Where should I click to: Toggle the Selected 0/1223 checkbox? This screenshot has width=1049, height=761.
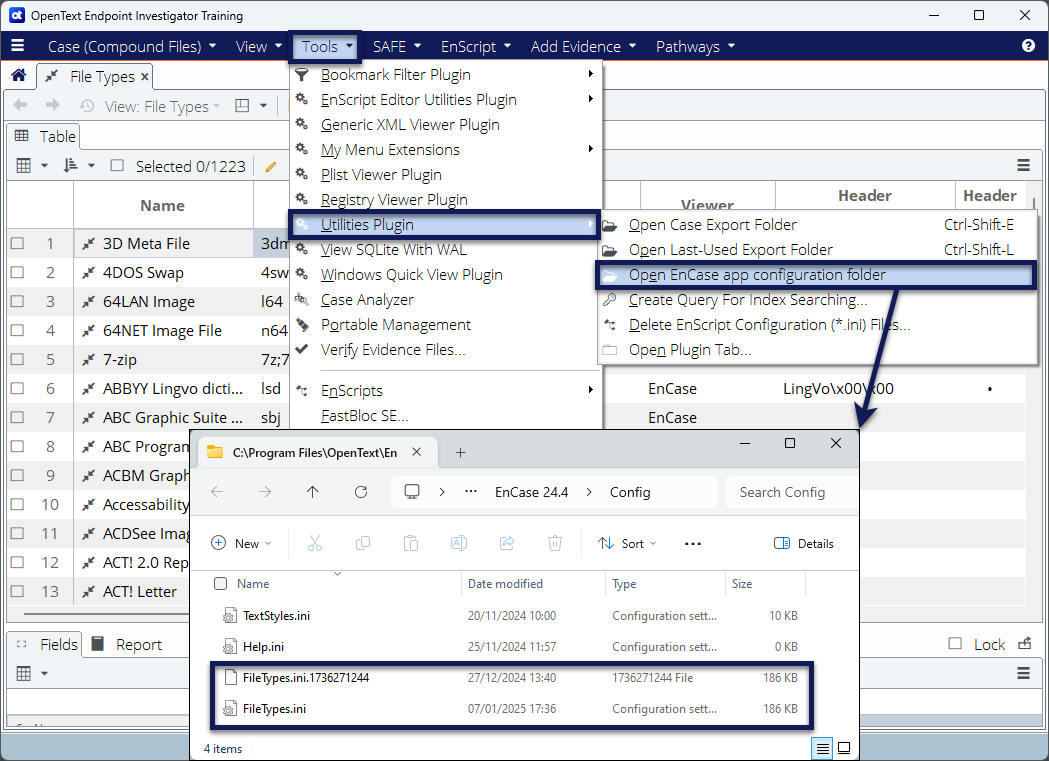pyautogui.click(x=117, y=165)
